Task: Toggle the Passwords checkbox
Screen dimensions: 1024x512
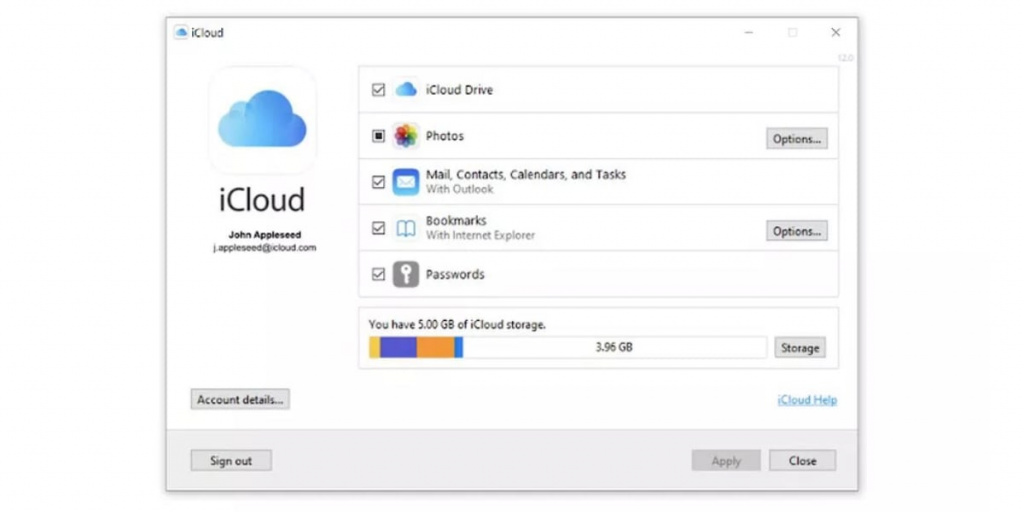Action: click(x=378, y=274)
